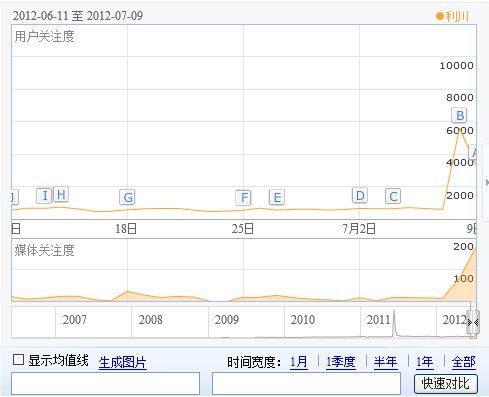Screen dimensions: 489x397
Task: Open news marker E on chart
Action: 277,197
